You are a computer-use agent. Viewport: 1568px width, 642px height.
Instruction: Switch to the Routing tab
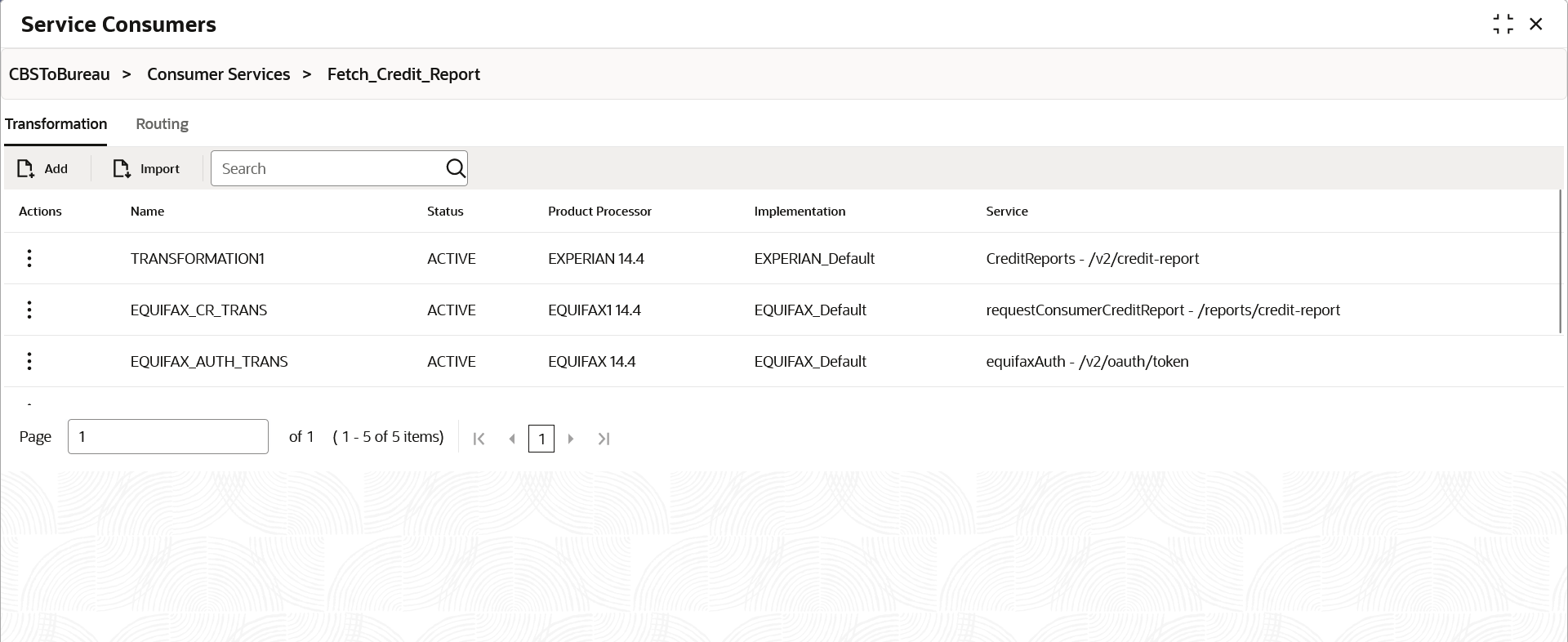click(162, 124)
